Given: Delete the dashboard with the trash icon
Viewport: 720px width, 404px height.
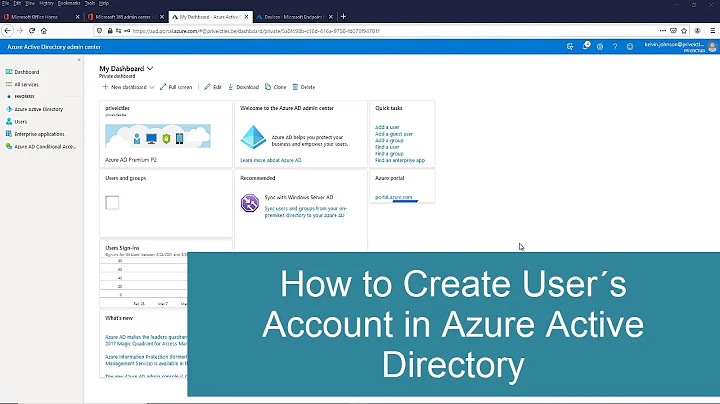Looking at the screenshot, I should coord(304,87).
